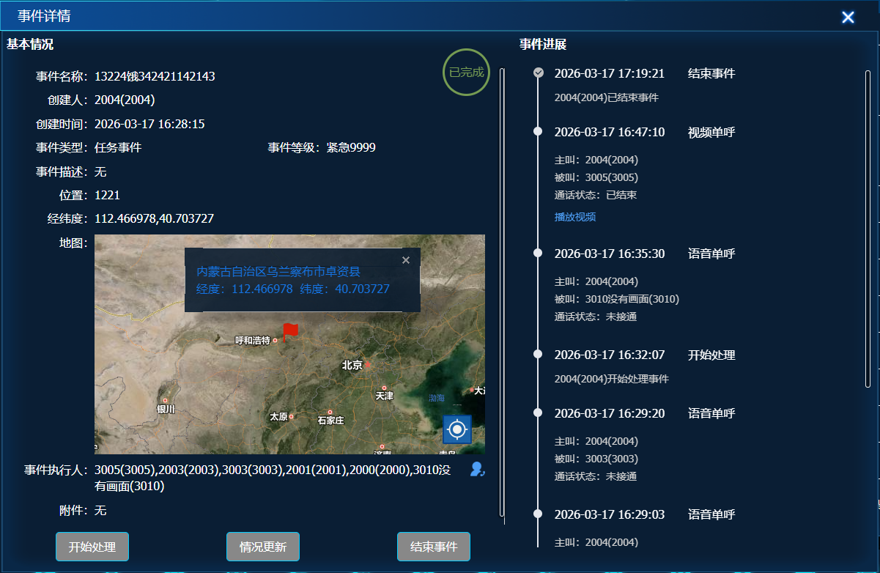Click the 已完成 status stamp
The width and height of the screenshot is (880, 573).
click(466, 72)
